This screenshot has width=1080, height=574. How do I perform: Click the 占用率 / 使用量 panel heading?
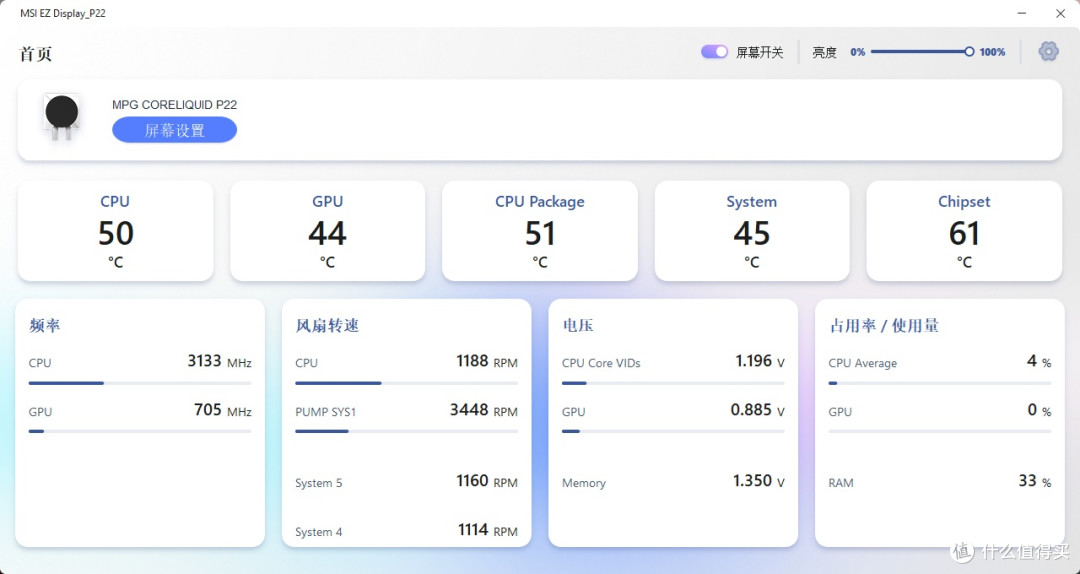[884, 325]
